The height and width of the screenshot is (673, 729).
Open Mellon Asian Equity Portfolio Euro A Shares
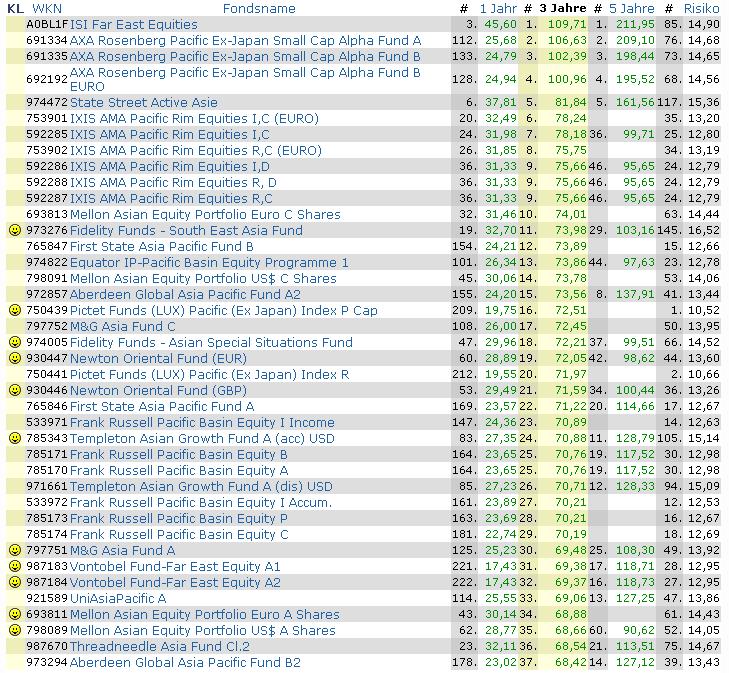click(205, 614)
